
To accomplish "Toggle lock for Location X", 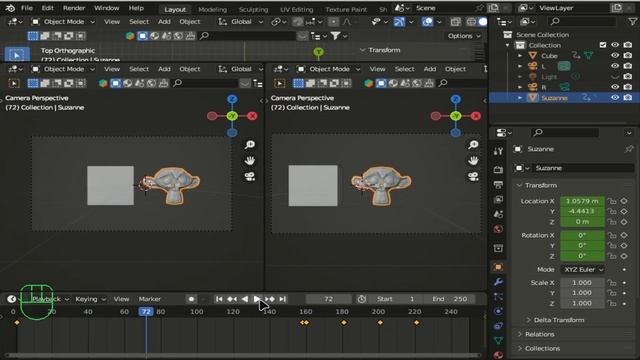I will coord(611,201).
